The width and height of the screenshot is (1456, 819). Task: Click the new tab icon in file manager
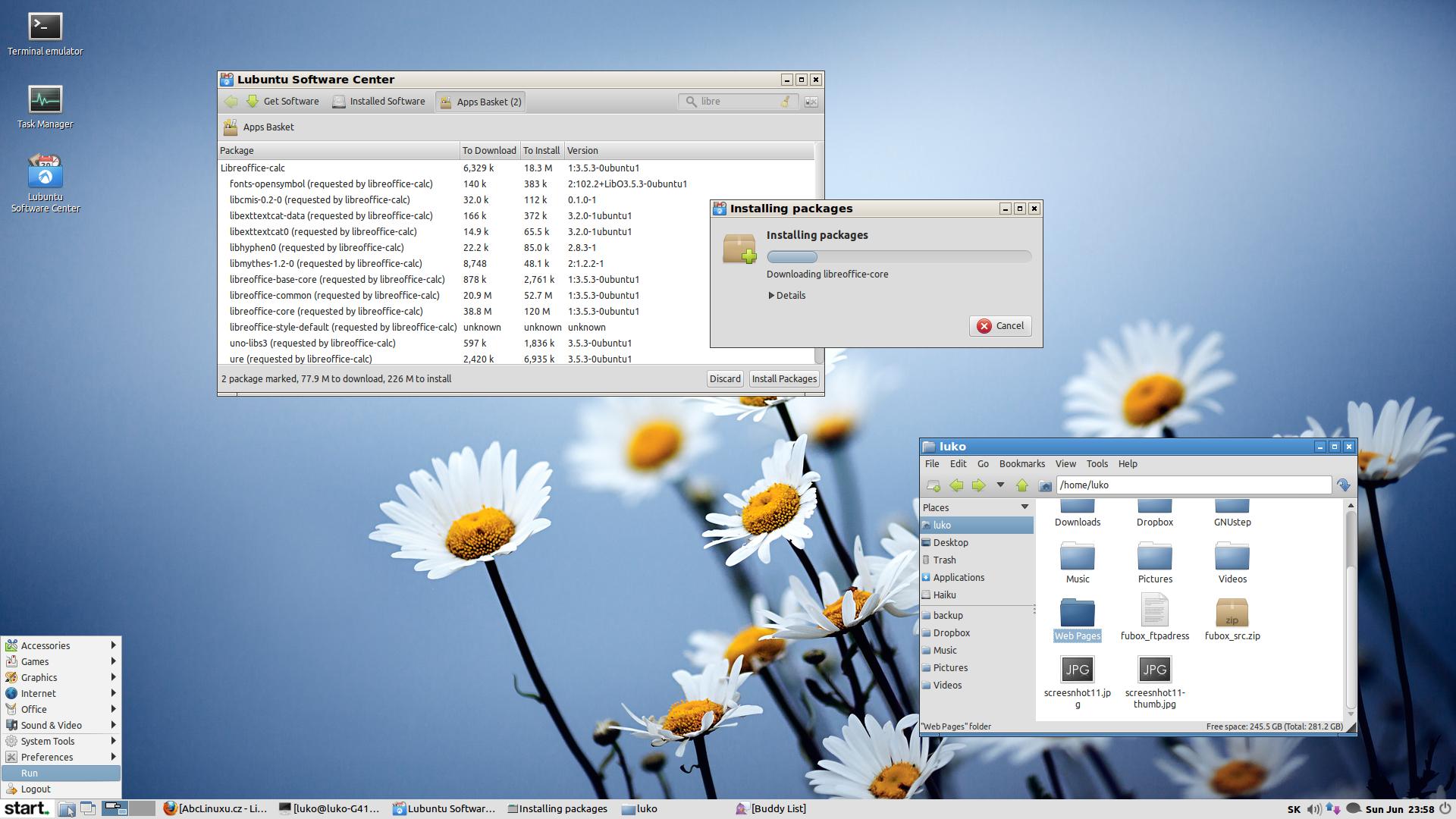tap(934, 485)
